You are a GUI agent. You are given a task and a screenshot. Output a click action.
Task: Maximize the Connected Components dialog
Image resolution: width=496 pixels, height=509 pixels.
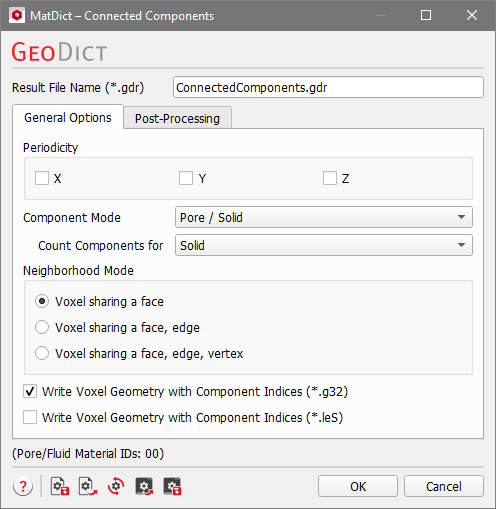[x=426, y=15]
